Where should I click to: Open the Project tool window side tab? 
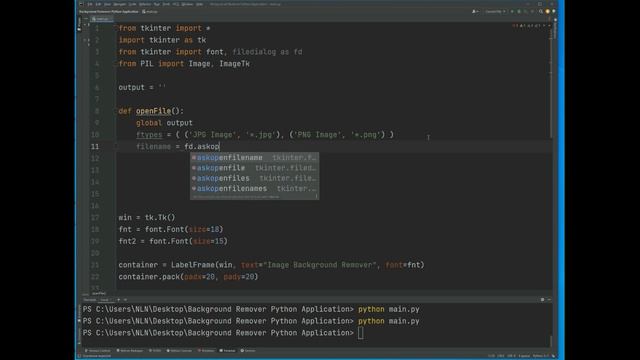79,24
